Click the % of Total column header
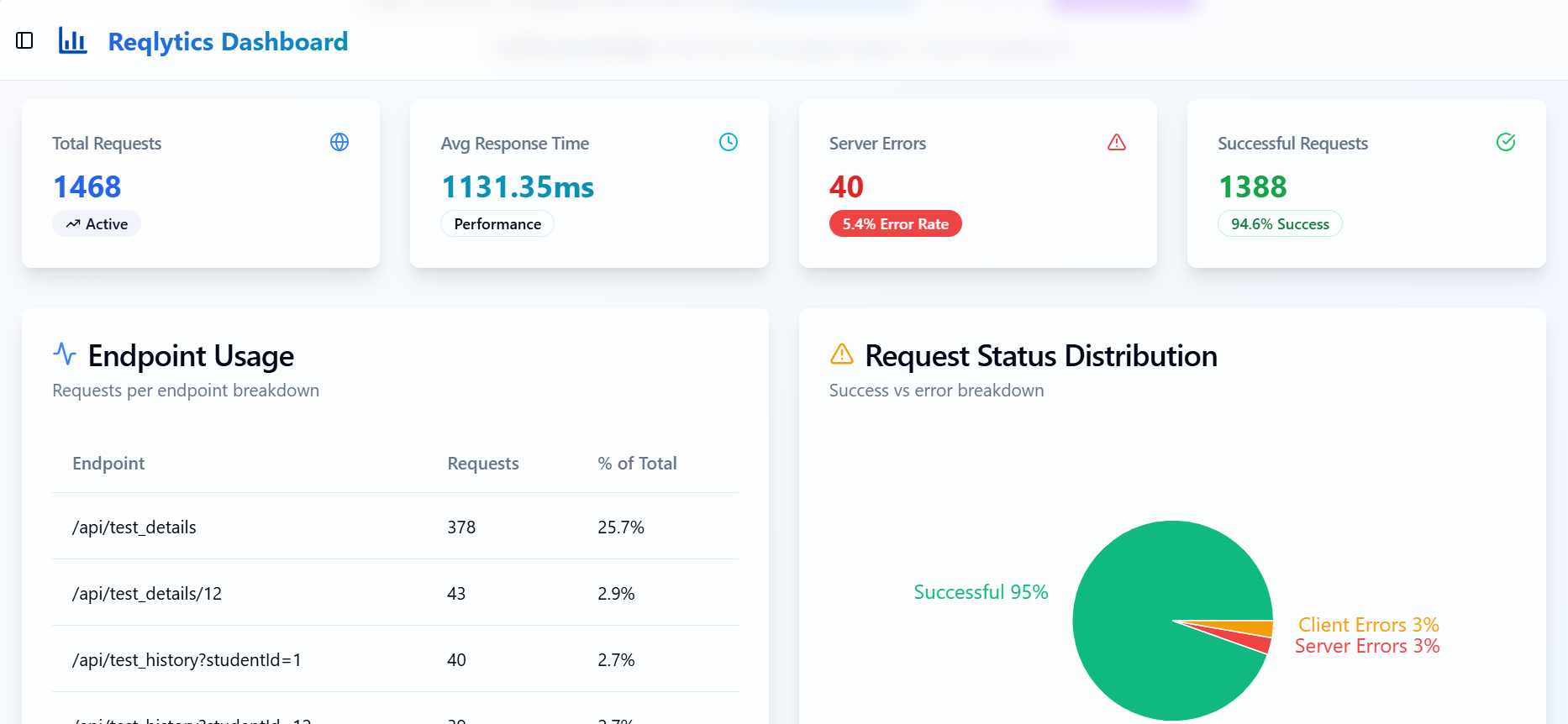 point(637,464)
